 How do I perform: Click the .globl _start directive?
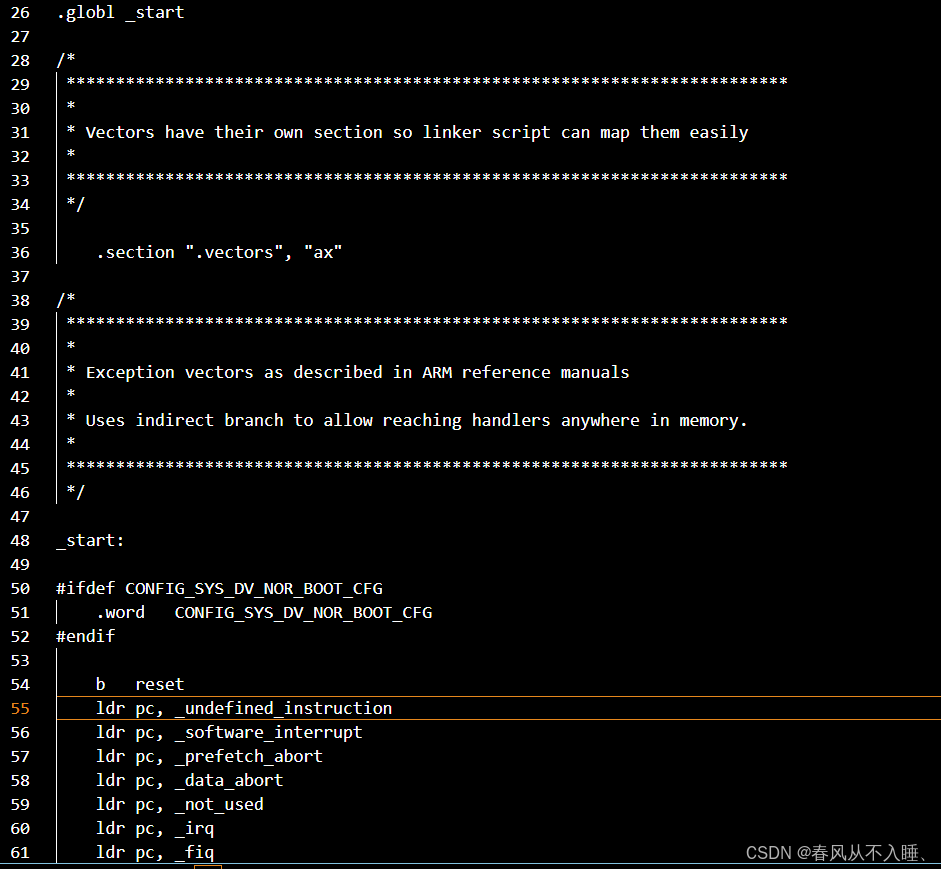coord(120,12)
